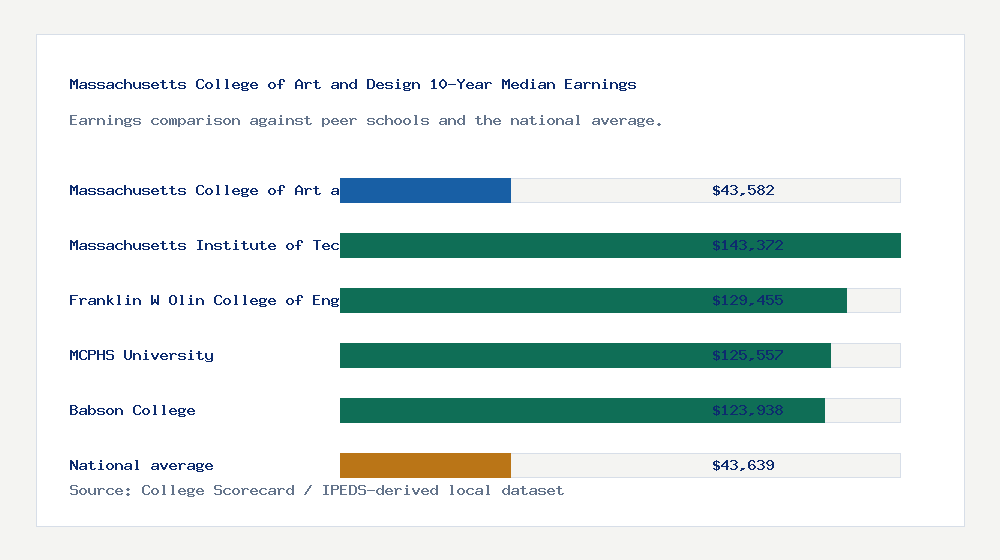This screenshot has width=1000, height=560.
Task: Click the value $143,372
Action: coord(747,245)
